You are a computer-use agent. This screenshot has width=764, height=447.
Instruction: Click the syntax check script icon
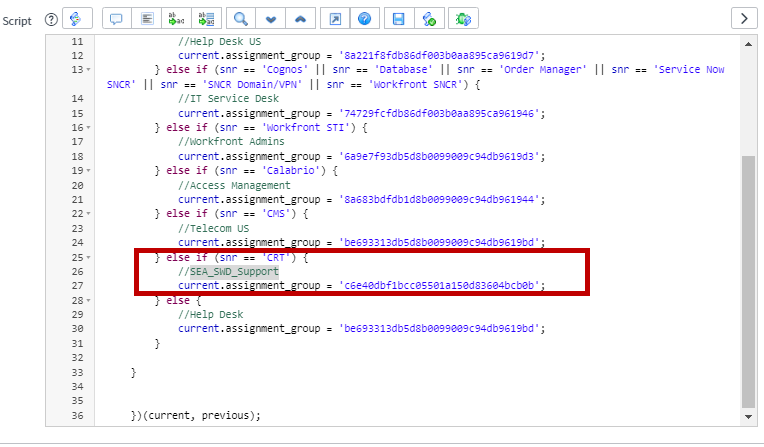tap(429, 19)
